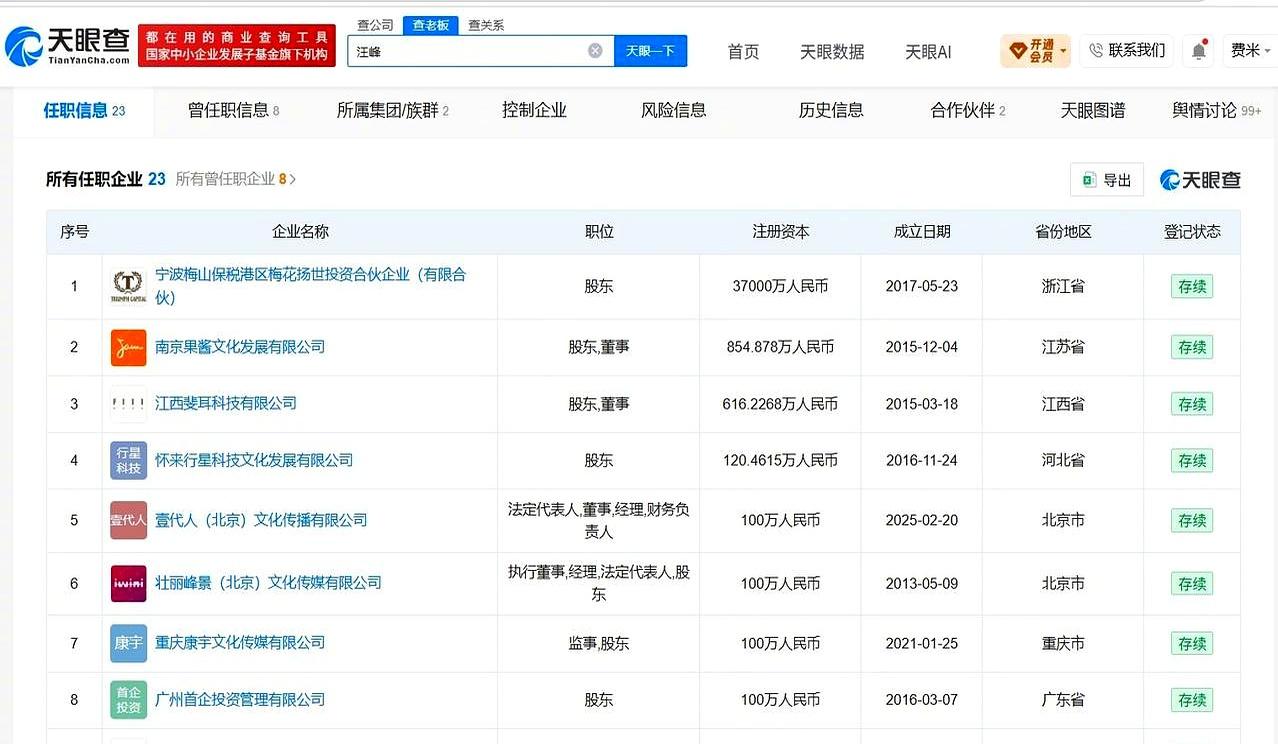This screenshot has width=1278, height=744.
Task: Select the 查公司 search tab
Action: coord(375,25)
